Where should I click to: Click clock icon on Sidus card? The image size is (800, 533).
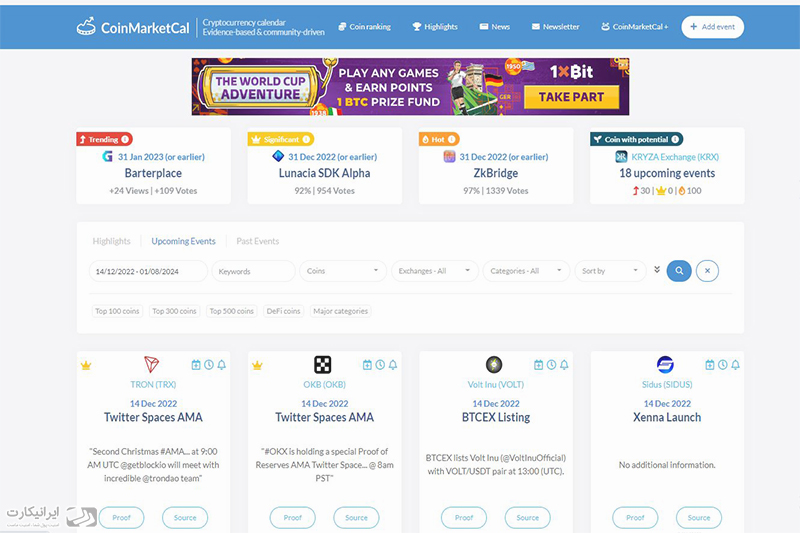[x=722, y=365]
